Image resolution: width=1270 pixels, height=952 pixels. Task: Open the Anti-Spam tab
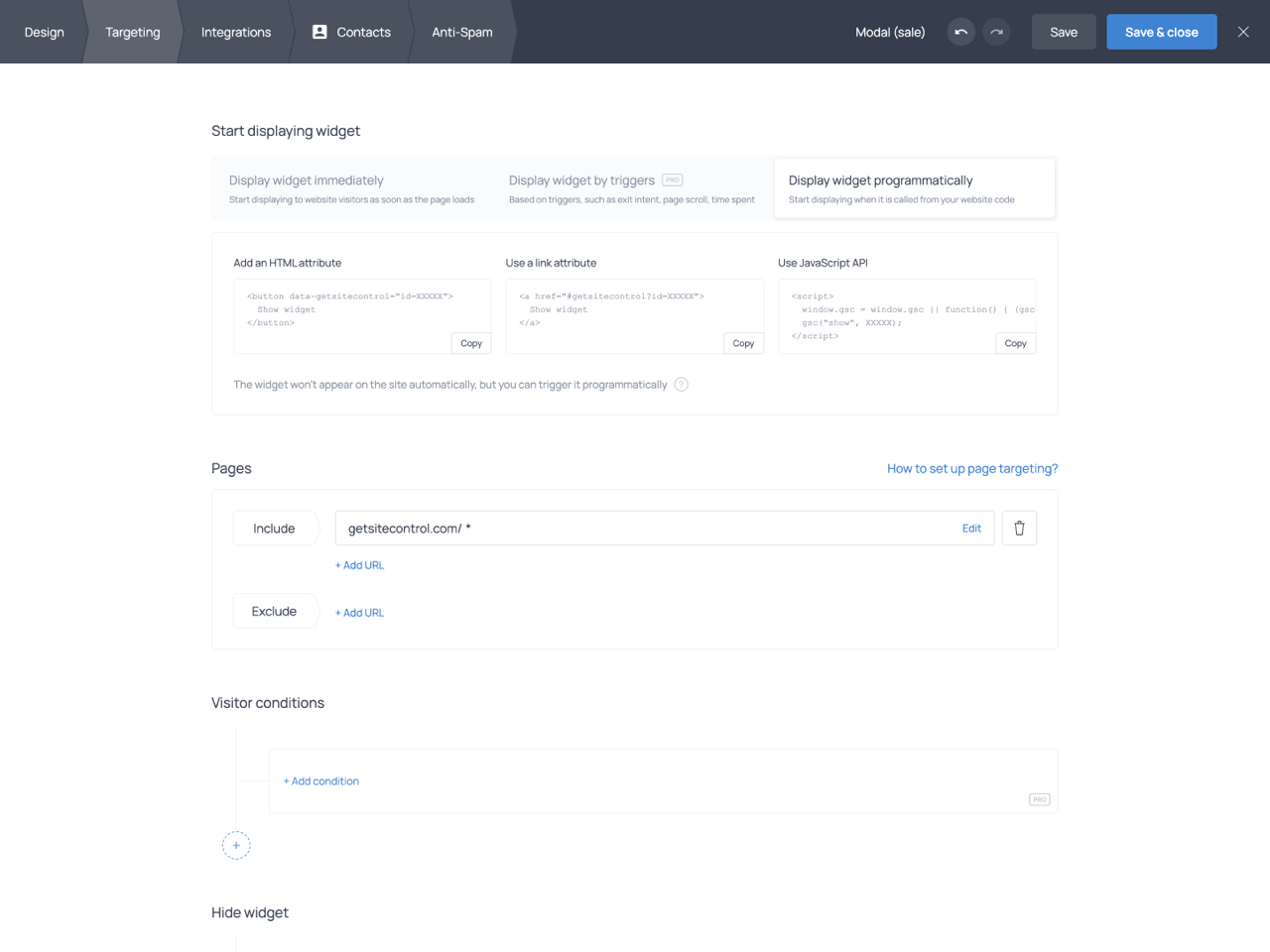tap(461, 32)
